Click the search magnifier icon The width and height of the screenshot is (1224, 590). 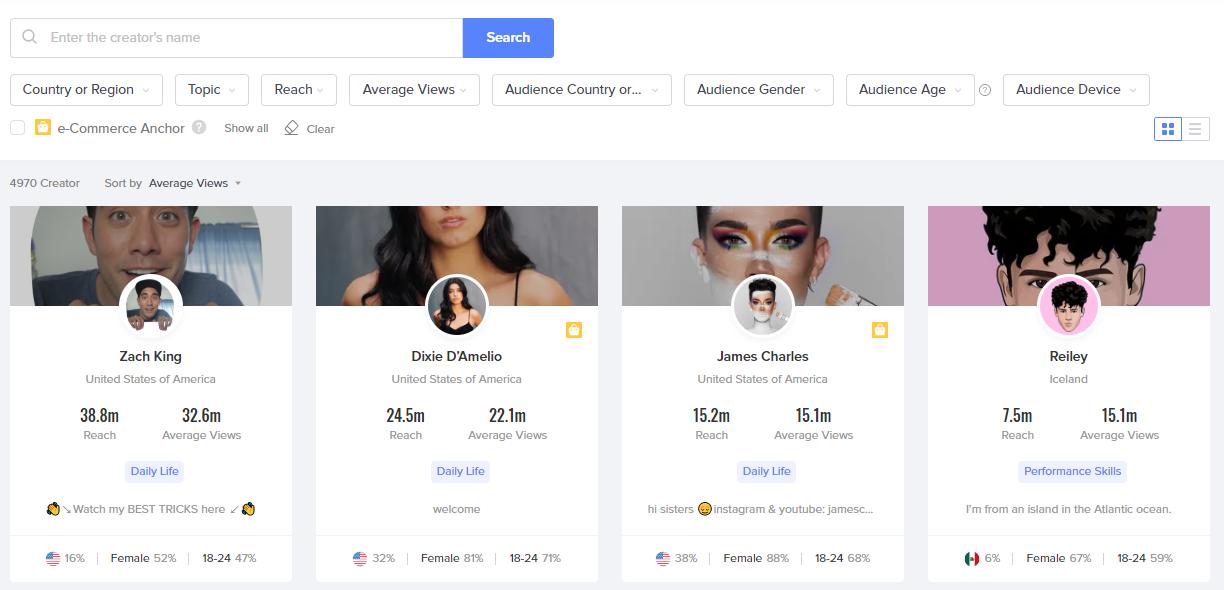(30, 37)
